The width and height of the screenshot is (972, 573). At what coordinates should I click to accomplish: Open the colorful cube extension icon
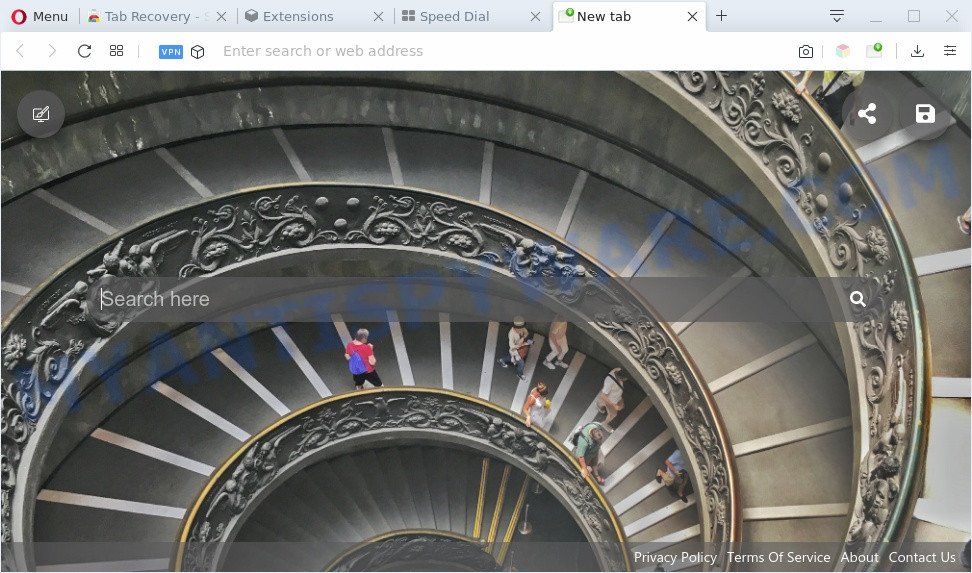(x=842, y=51)
